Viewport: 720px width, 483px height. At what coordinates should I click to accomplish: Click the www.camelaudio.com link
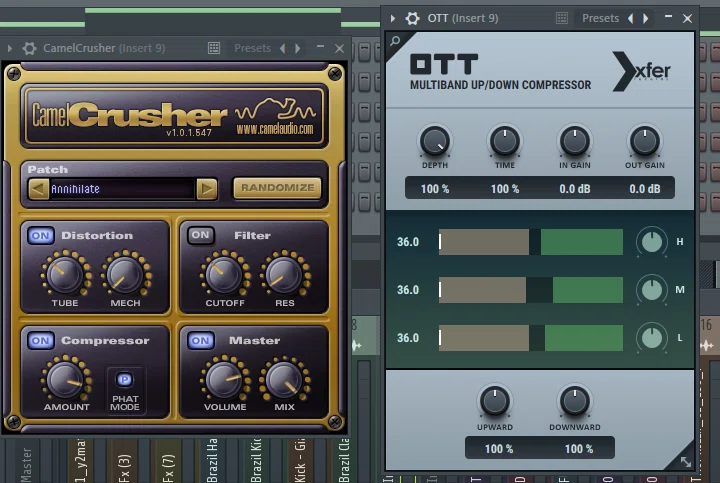click(275, 129)
